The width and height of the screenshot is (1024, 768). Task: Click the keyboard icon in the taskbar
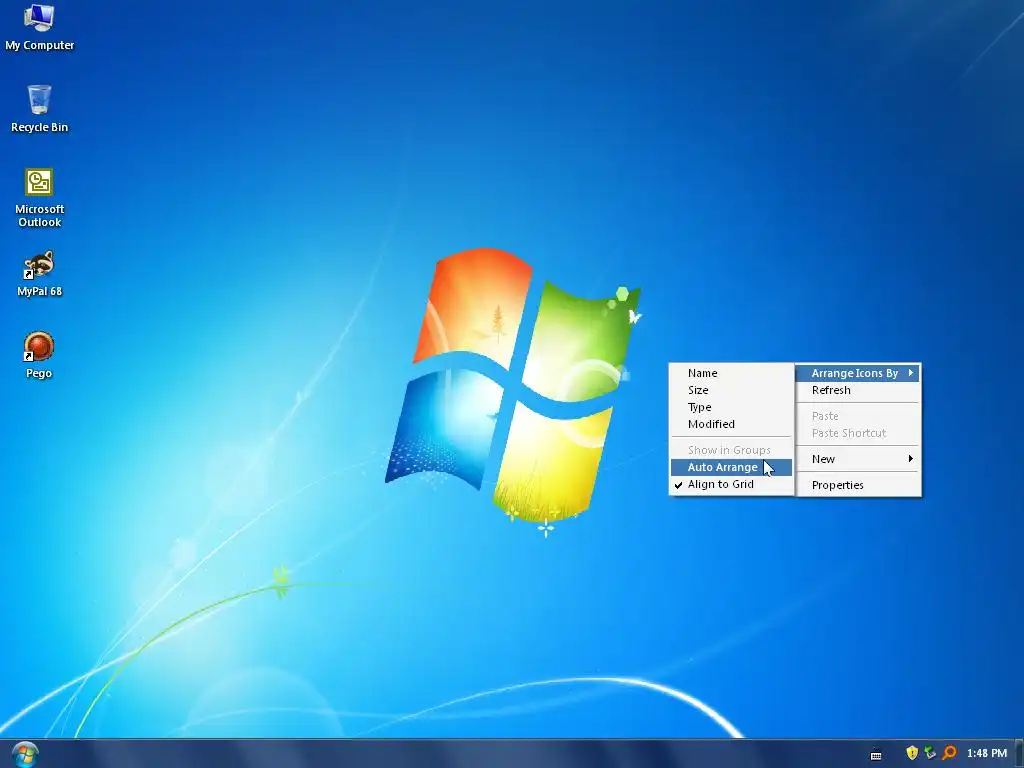[x=876, y=755]
